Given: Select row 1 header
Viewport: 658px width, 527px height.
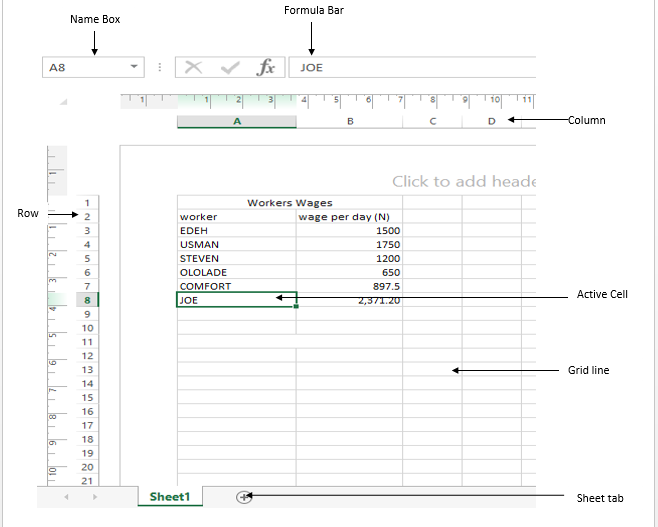Looking at the screenshot, I should click(x=87, y=203).
